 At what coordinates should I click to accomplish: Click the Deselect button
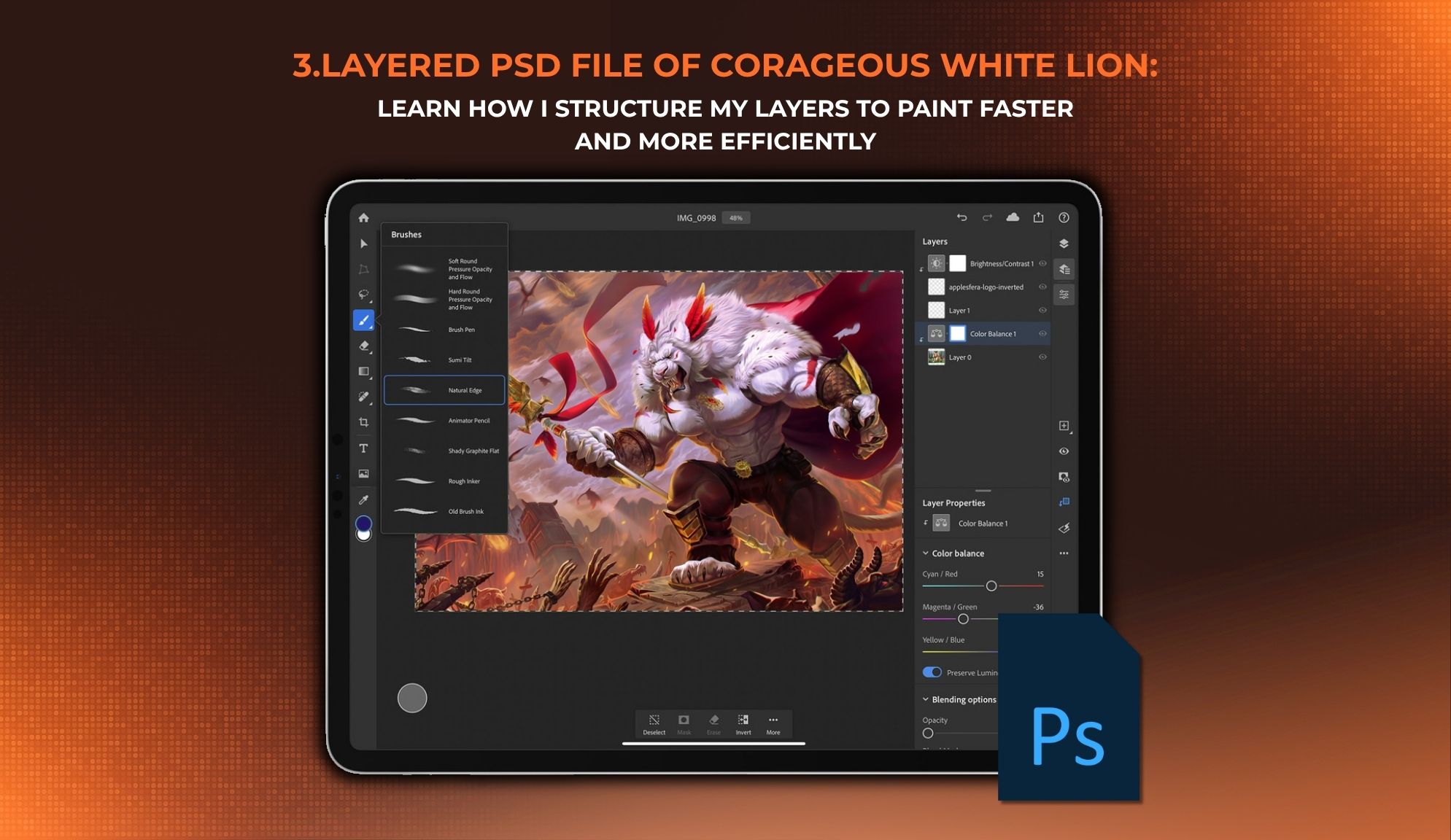click(x=654, y=724)
